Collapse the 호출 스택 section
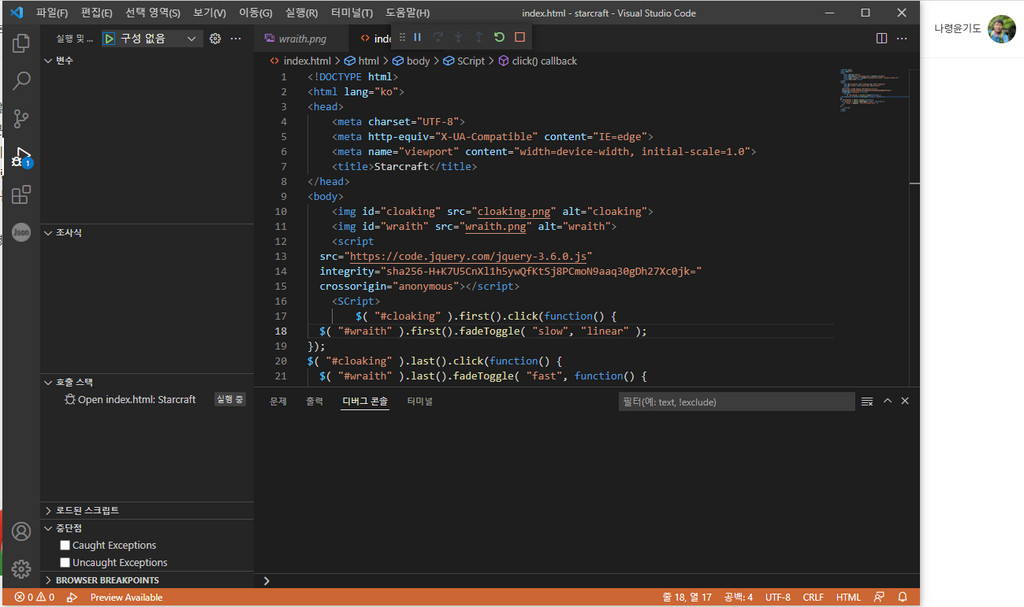 (147, 383)
